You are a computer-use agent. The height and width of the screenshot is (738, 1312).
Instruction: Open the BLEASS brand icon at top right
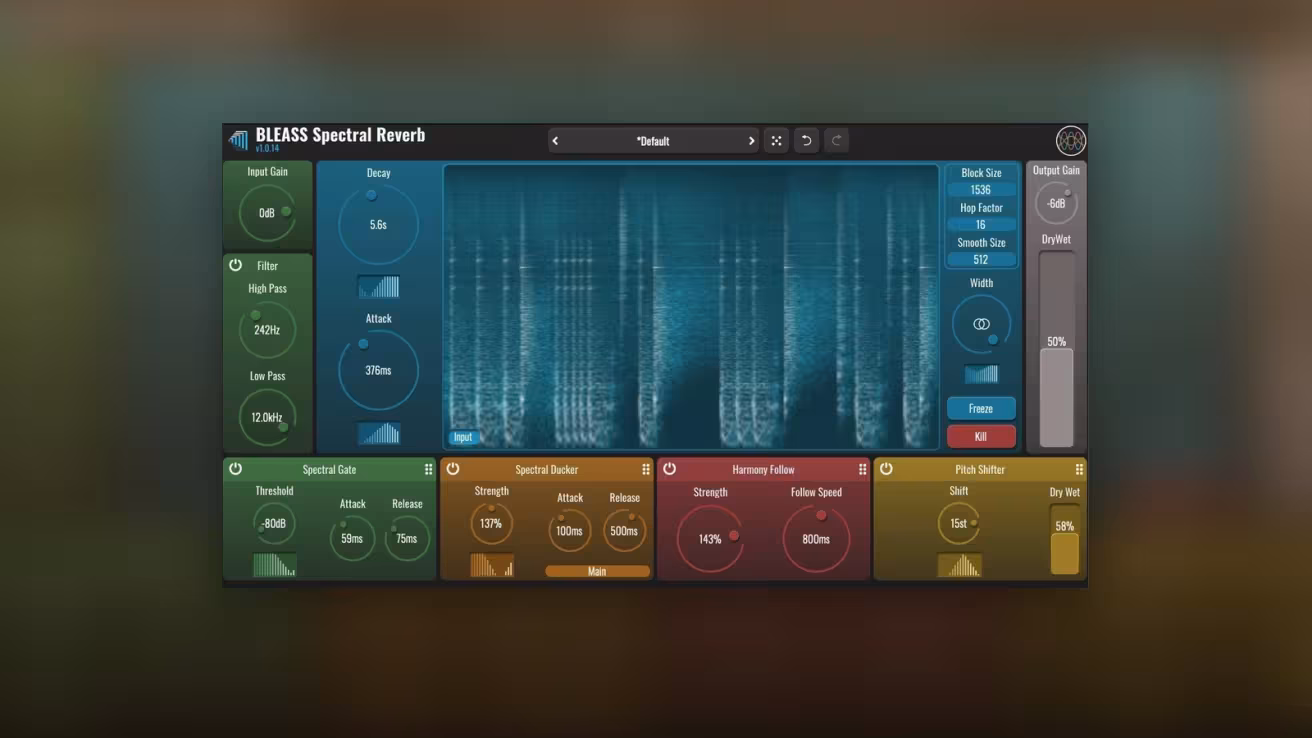pos(1070,140)
